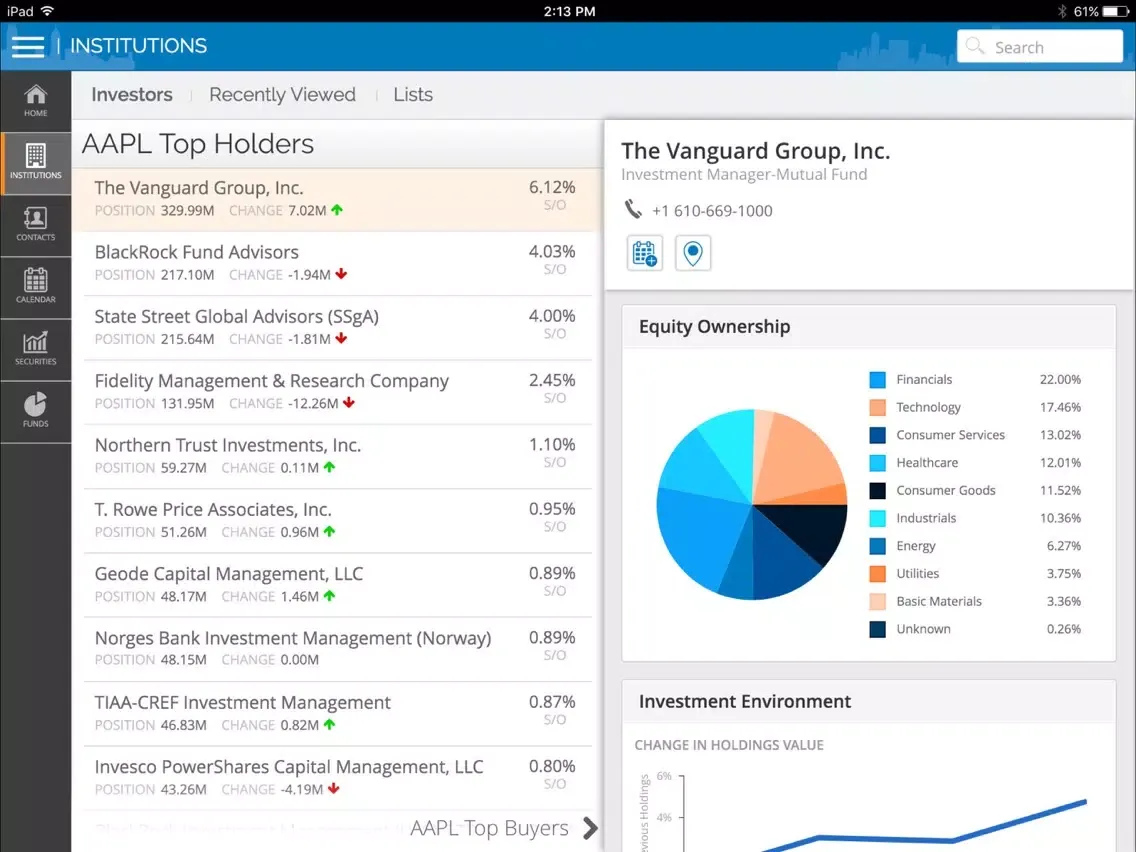Click AAPL Top Buyers label
This screenshot has height=852, width=1136.
(x=489, y=828)
